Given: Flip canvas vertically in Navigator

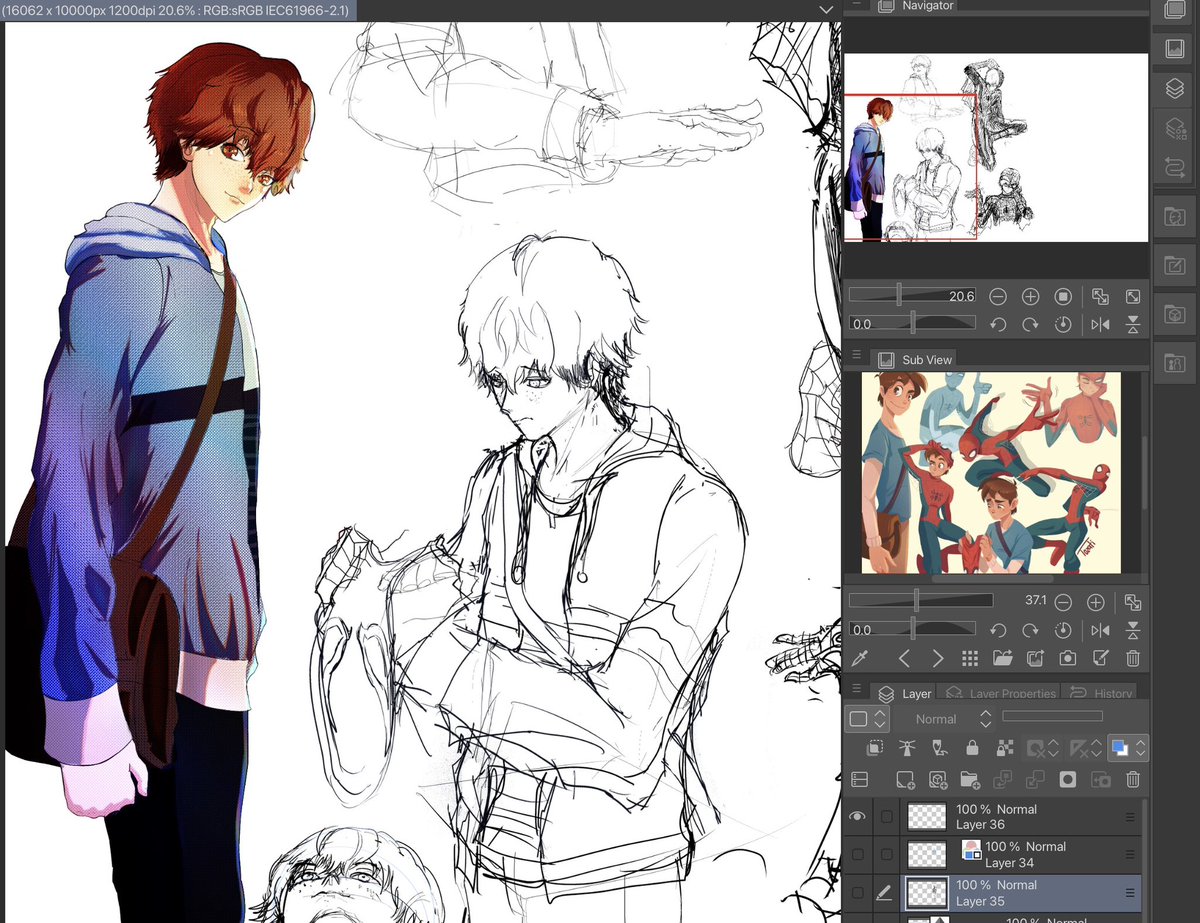Looking at the screenshot, I should 1133,325.
